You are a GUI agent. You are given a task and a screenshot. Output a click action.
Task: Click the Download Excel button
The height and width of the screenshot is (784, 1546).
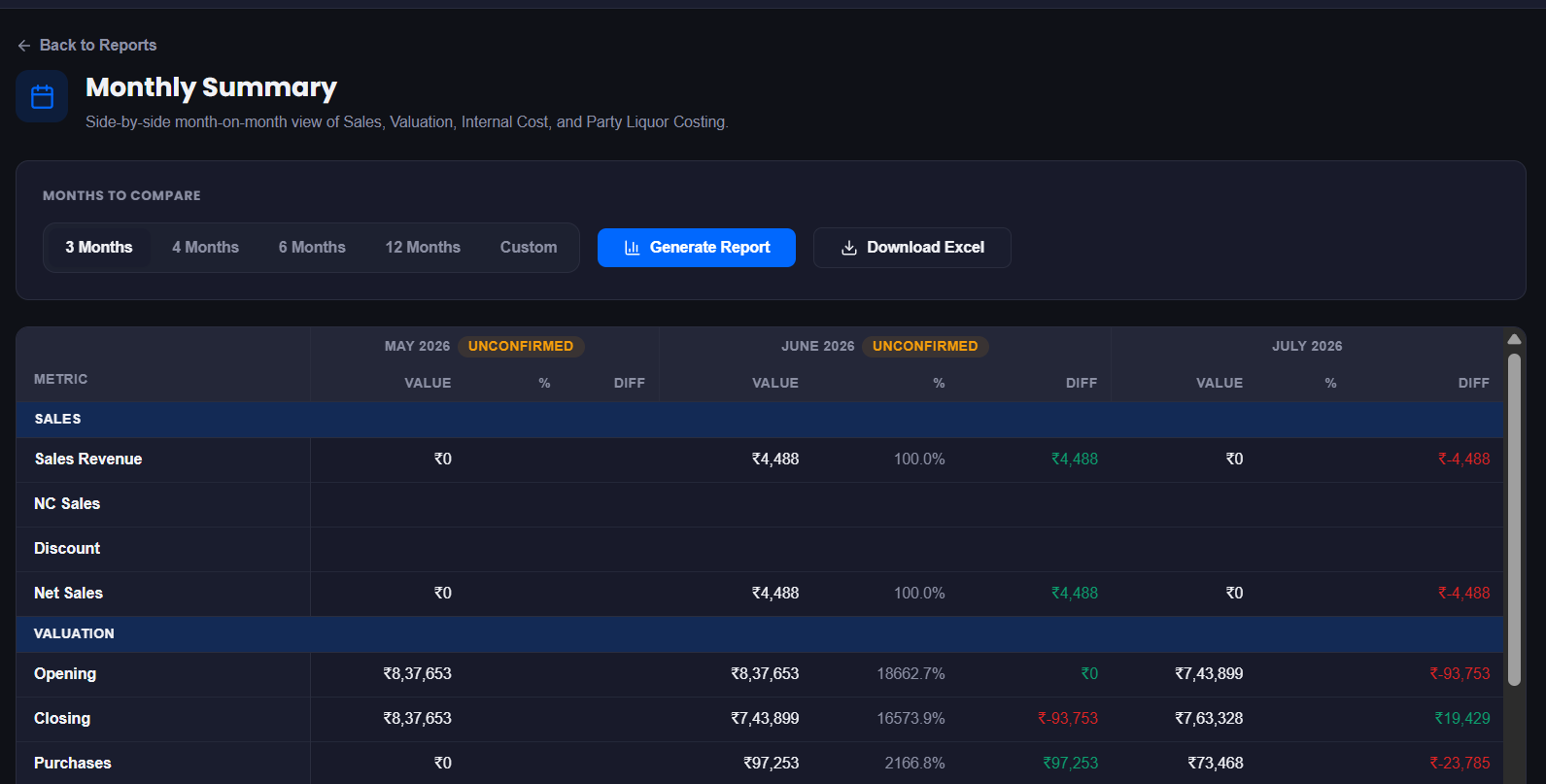(912, 248)
